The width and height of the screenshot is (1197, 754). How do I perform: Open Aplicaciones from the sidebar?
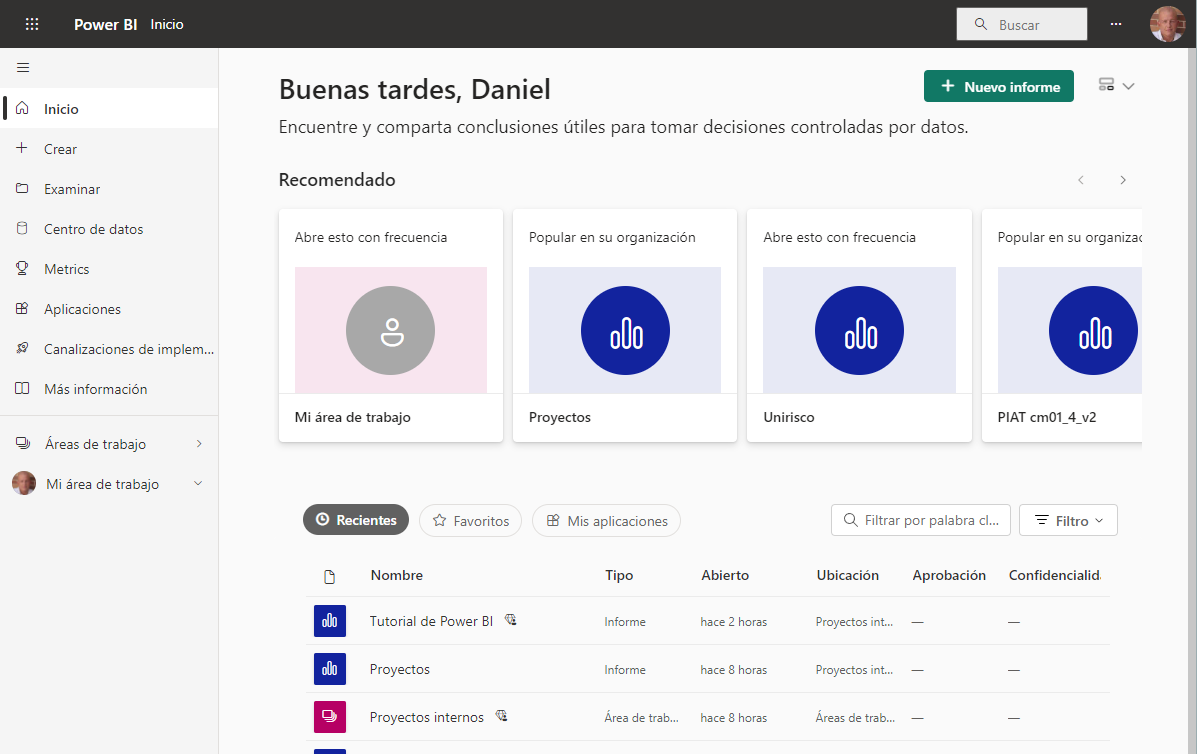pos(82,309)
